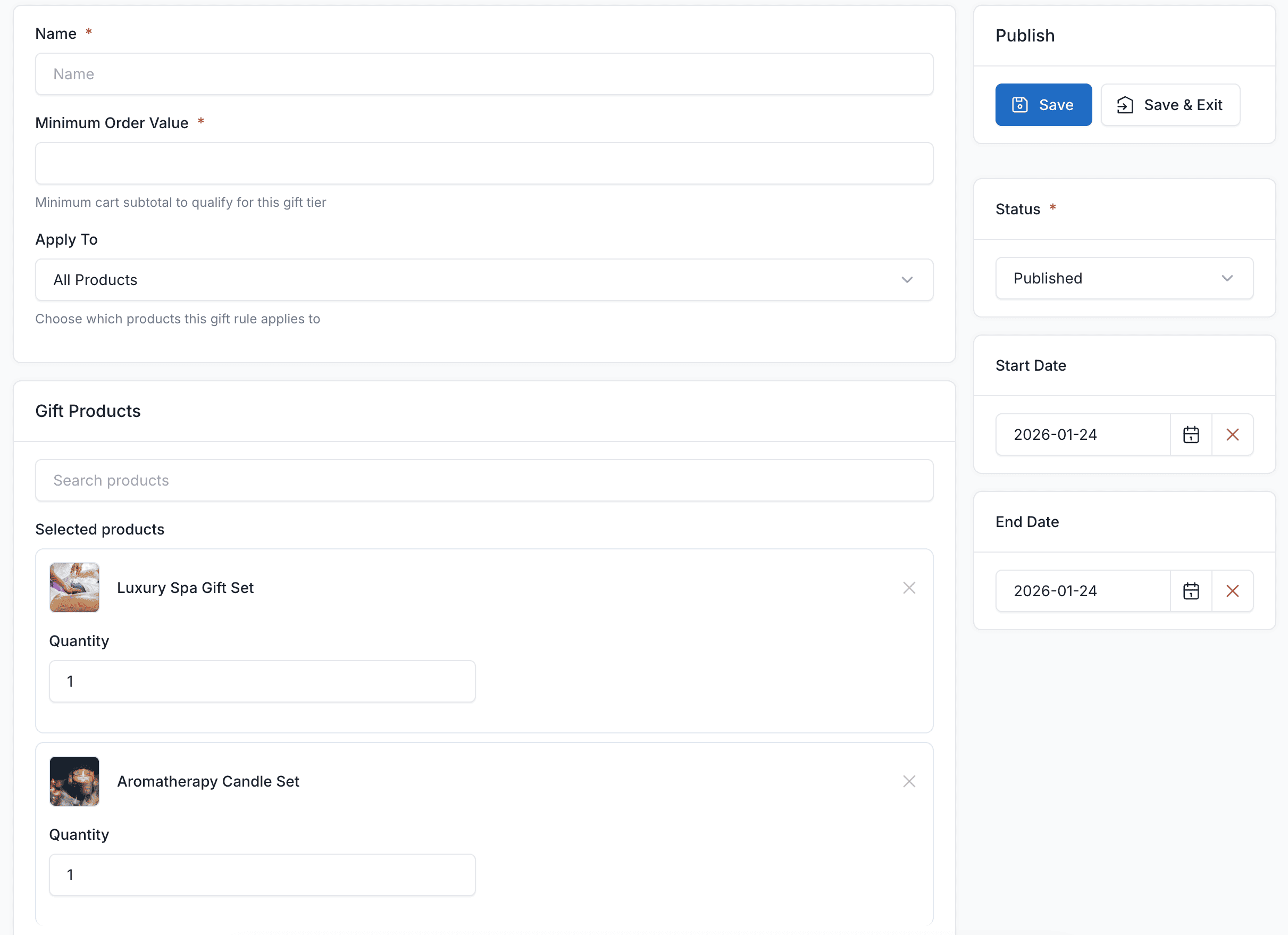
Task: Click the Save button
Action: tap(1043, 105)
